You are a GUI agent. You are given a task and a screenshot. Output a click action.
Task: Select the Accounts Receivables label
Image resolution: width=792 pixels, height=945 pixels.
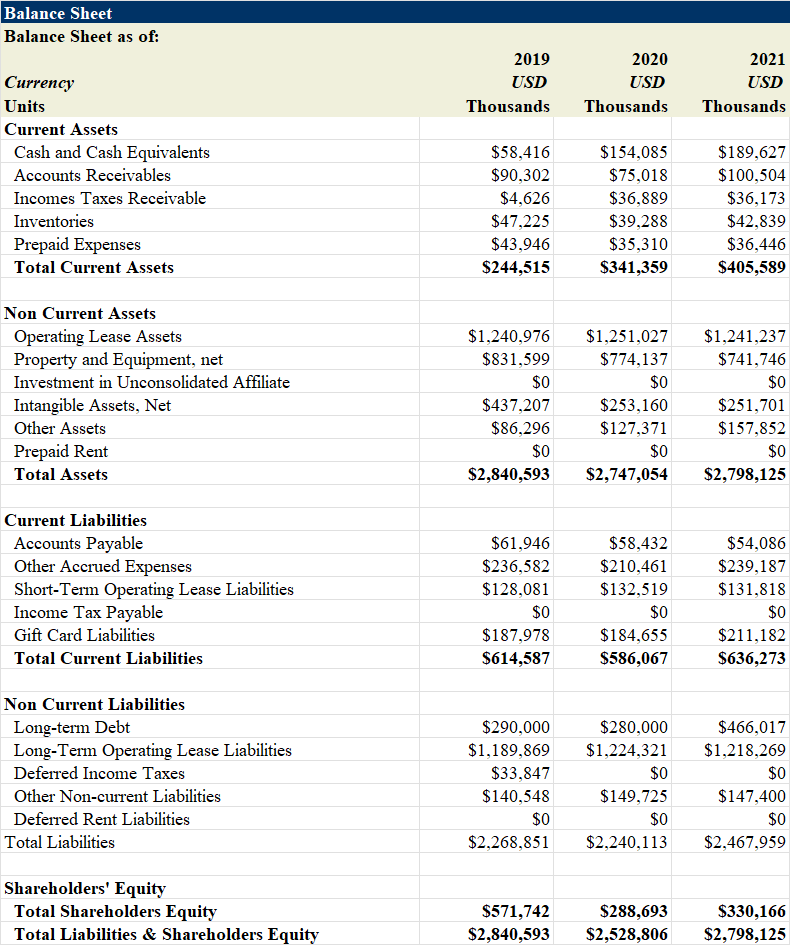tap(92, 175)
